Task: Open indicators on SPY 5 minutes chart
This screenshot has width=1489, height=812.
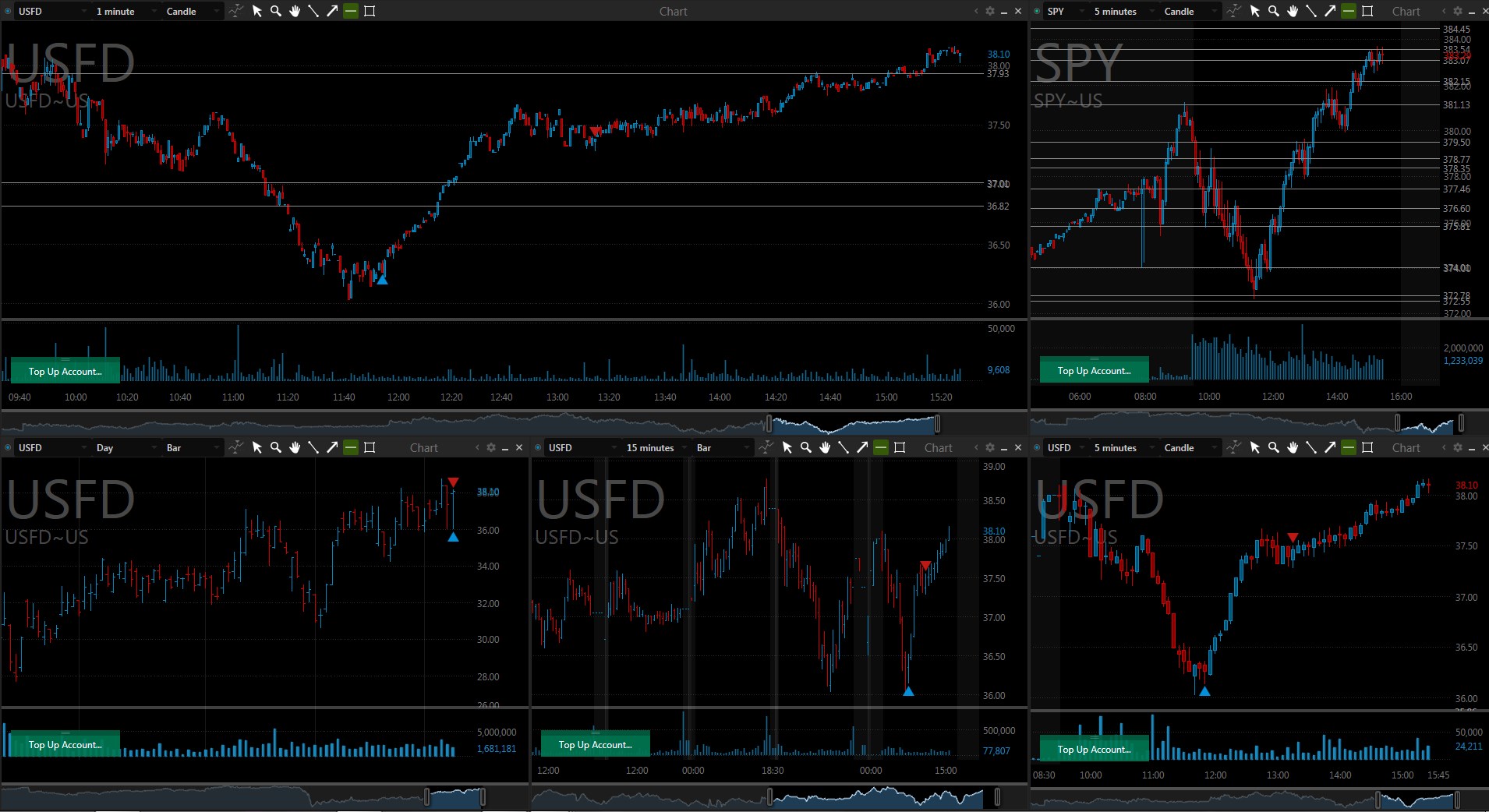Action: coord(1233,11)
